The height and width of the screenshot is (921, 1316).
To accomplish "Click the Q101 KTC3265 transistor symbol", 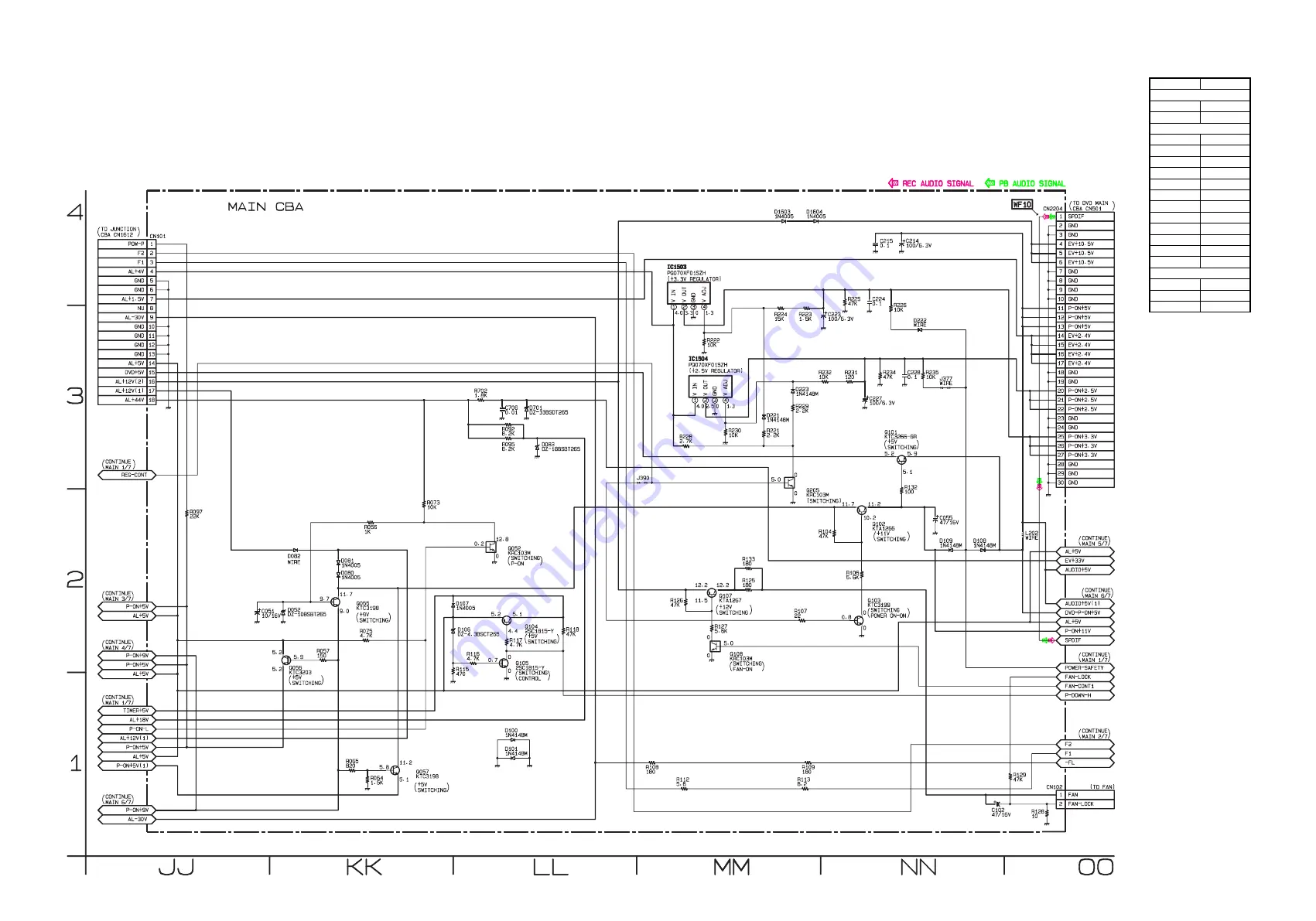I will click(901, 461).
